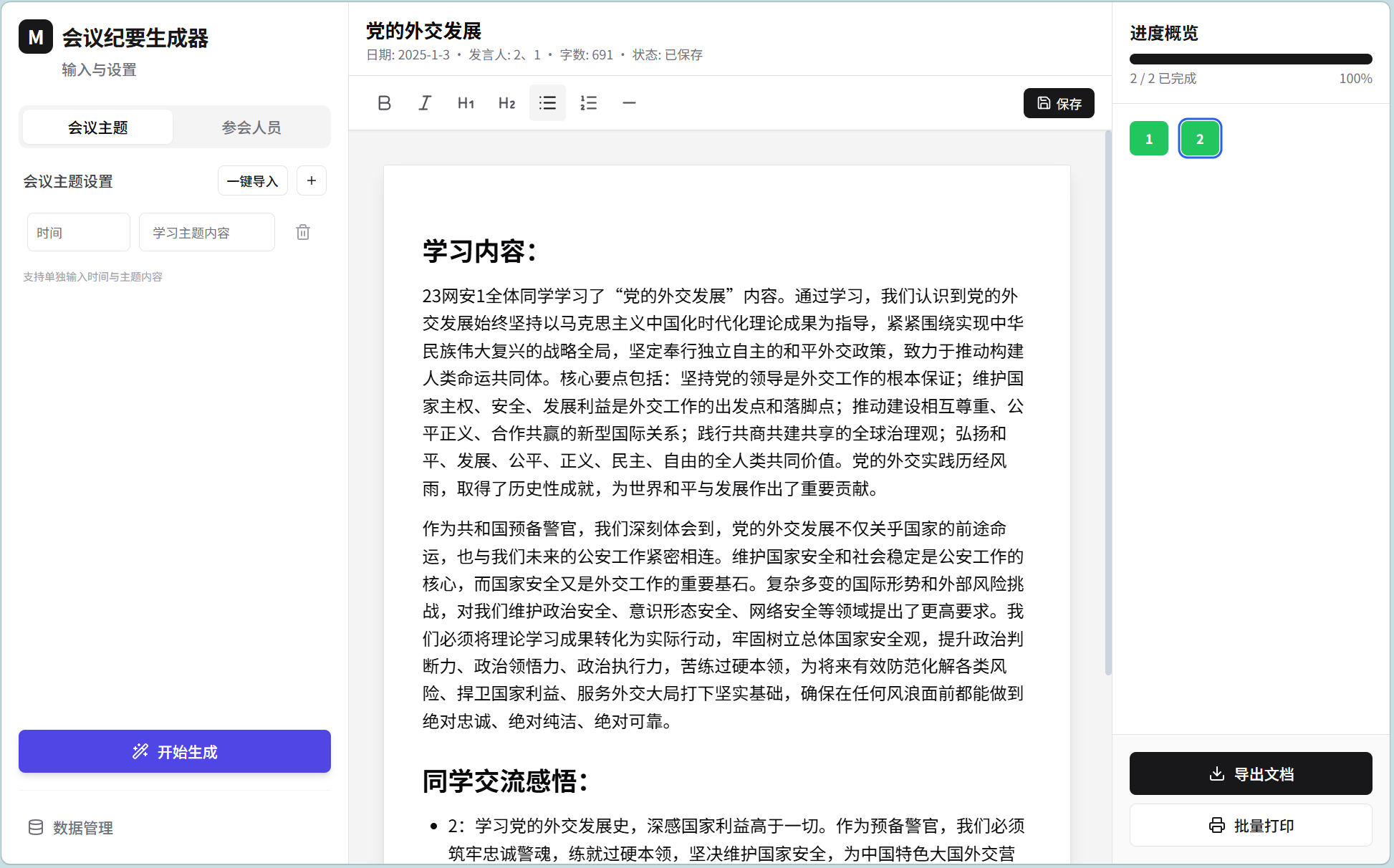This screenshot has height=868, width=1394.
Task: Save the document using the 保存 button
Action: pyautogui.click(x=1059, y=103)
